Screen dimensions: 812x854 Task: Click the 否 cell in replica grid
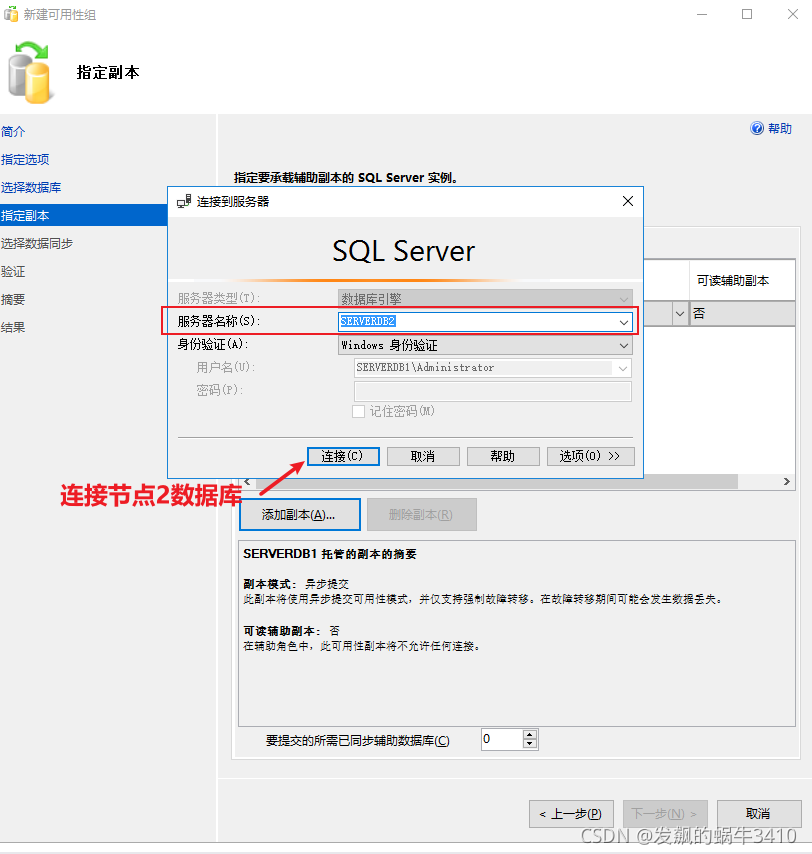742,314
